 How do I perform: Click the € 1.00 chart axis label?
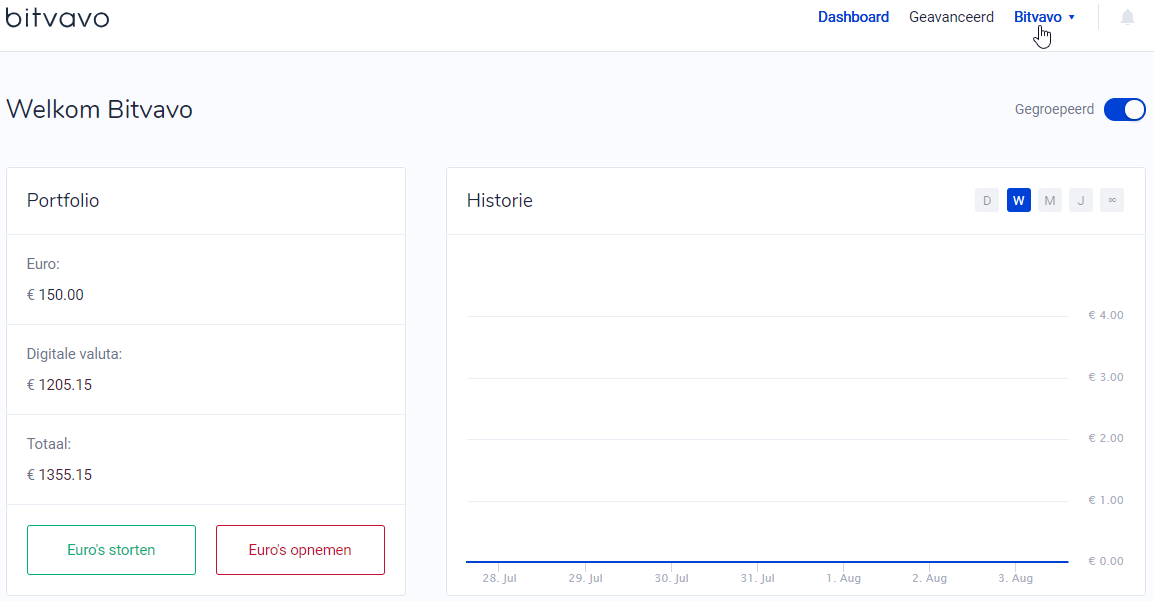pyautogui.click(x=1106, y=499)
